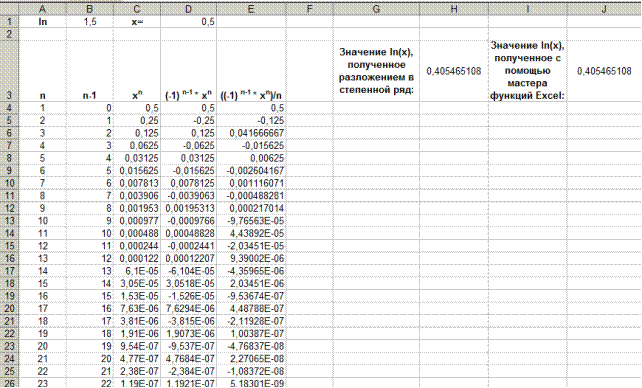Click header cell 'xⁿ' in column C
This screenshot has height=388, width=642.
136,71
